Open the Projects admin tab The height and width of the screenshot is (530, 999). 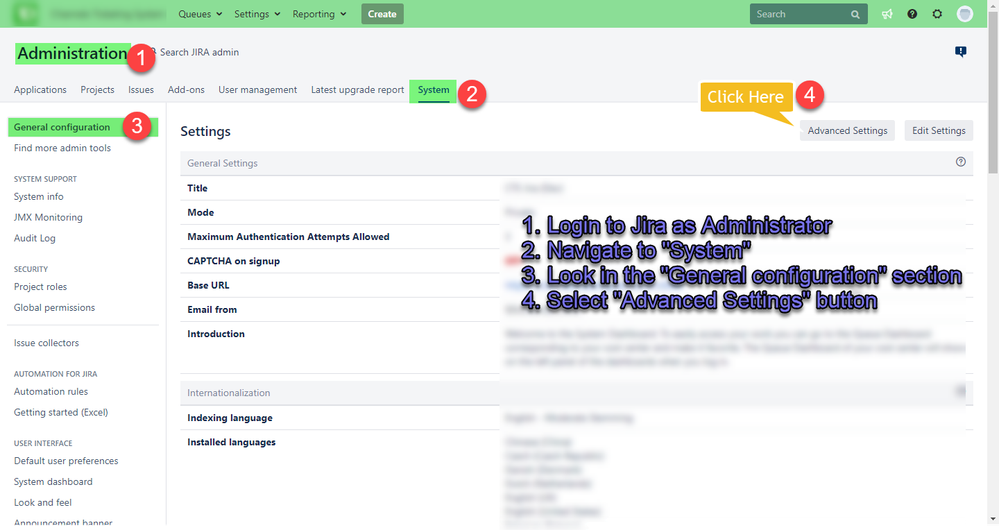tap(97, 90)
